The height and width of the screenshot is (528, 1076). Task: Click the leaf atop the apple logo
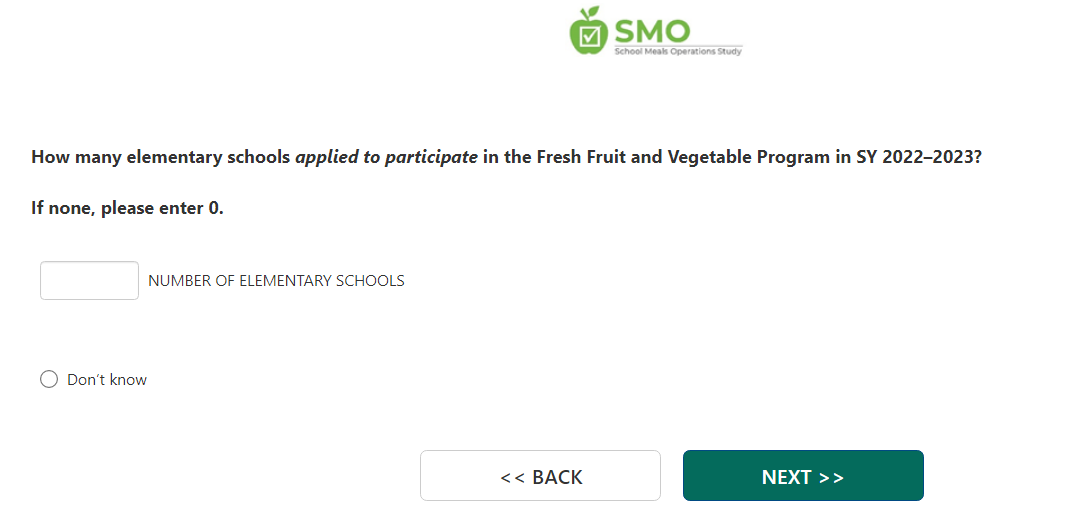[593, 13]
